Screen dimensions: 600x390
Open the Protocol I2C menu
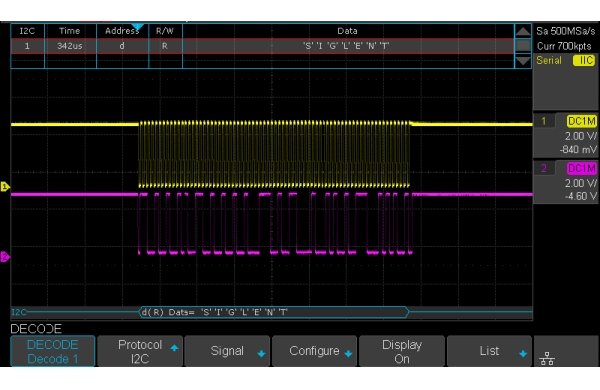pos(140,351)
